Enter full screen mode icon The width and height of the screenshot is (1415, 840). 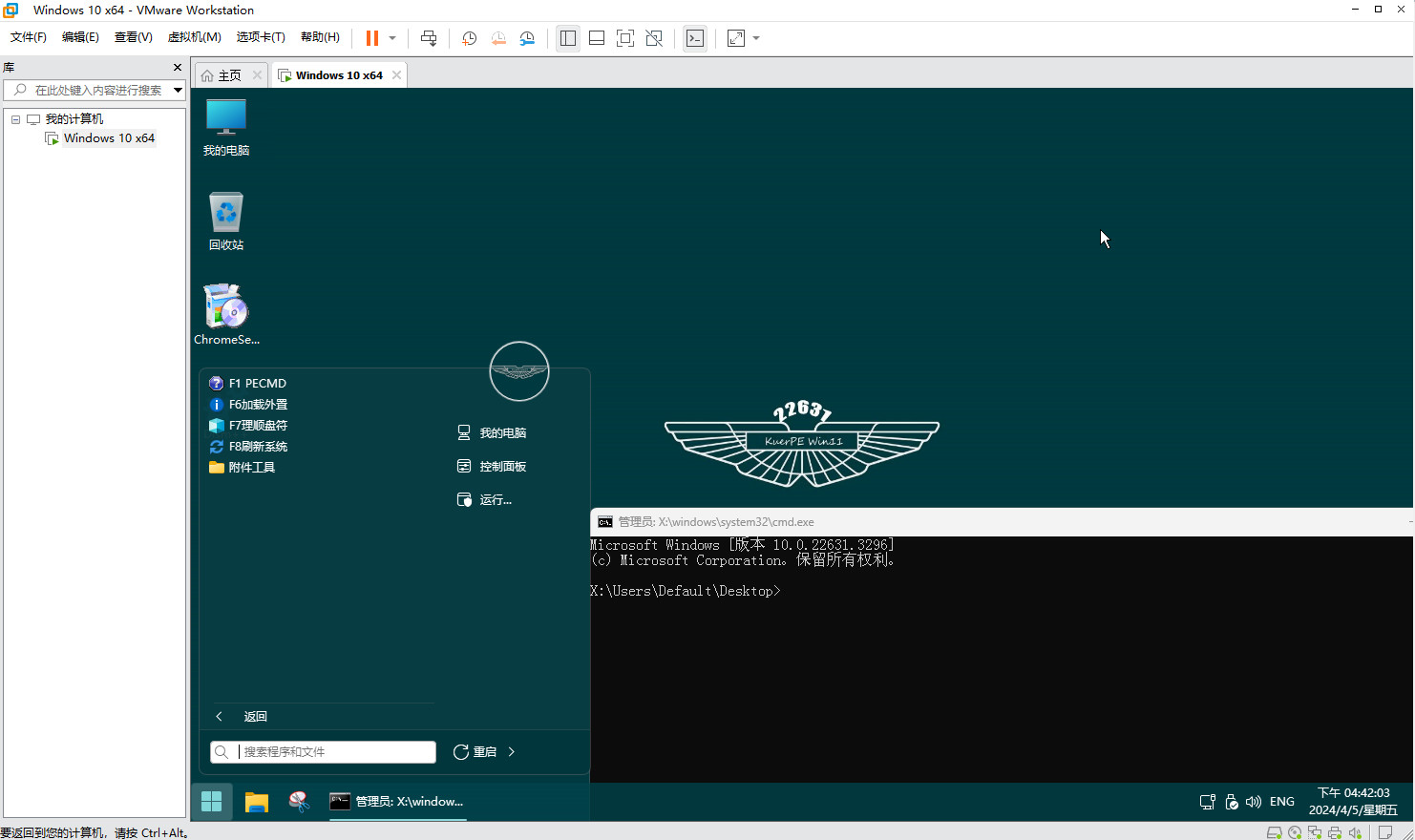click(x=625, y=38)
